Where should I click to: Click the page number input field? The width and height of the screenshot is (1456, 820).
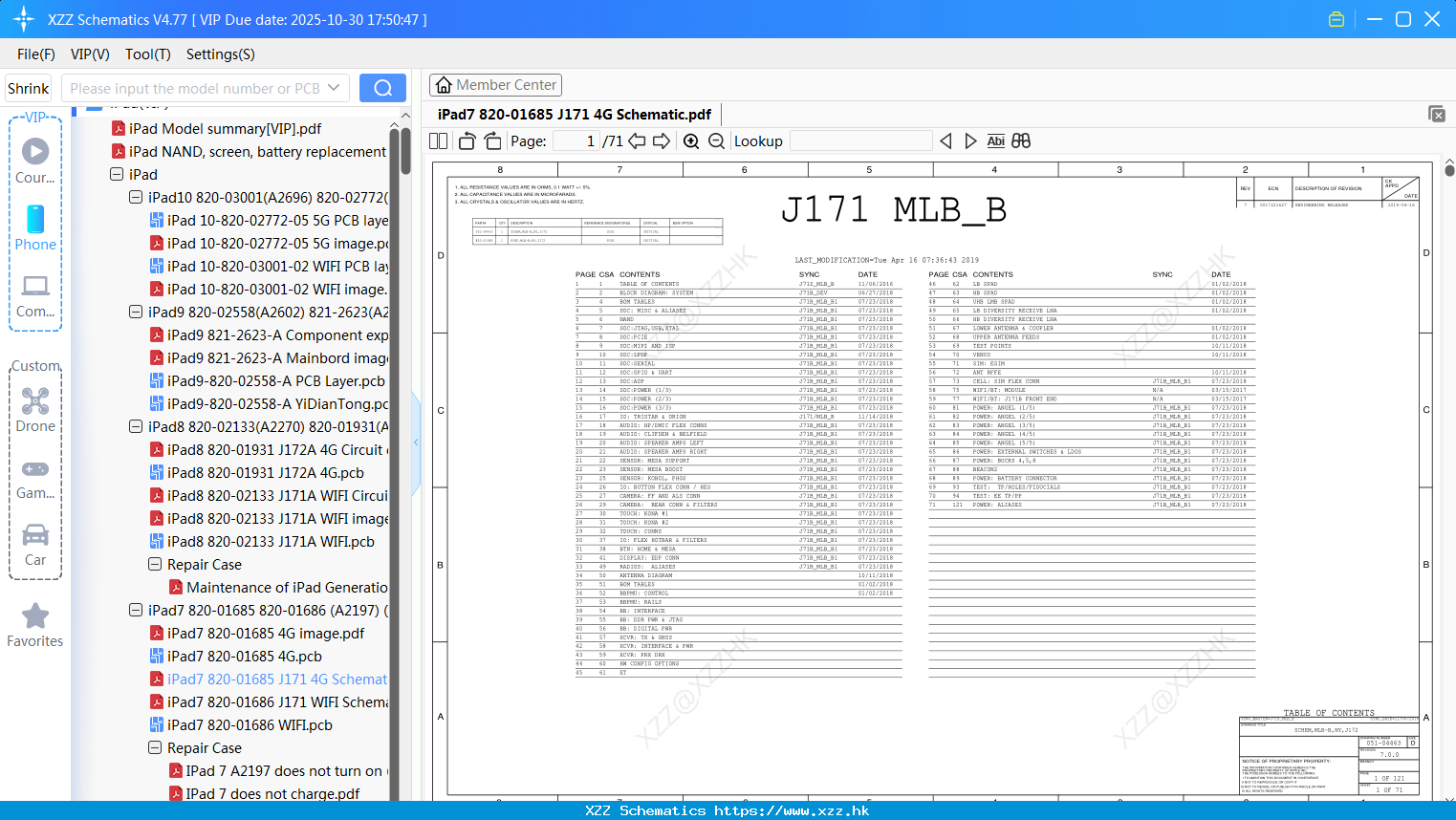pos(576,140)
